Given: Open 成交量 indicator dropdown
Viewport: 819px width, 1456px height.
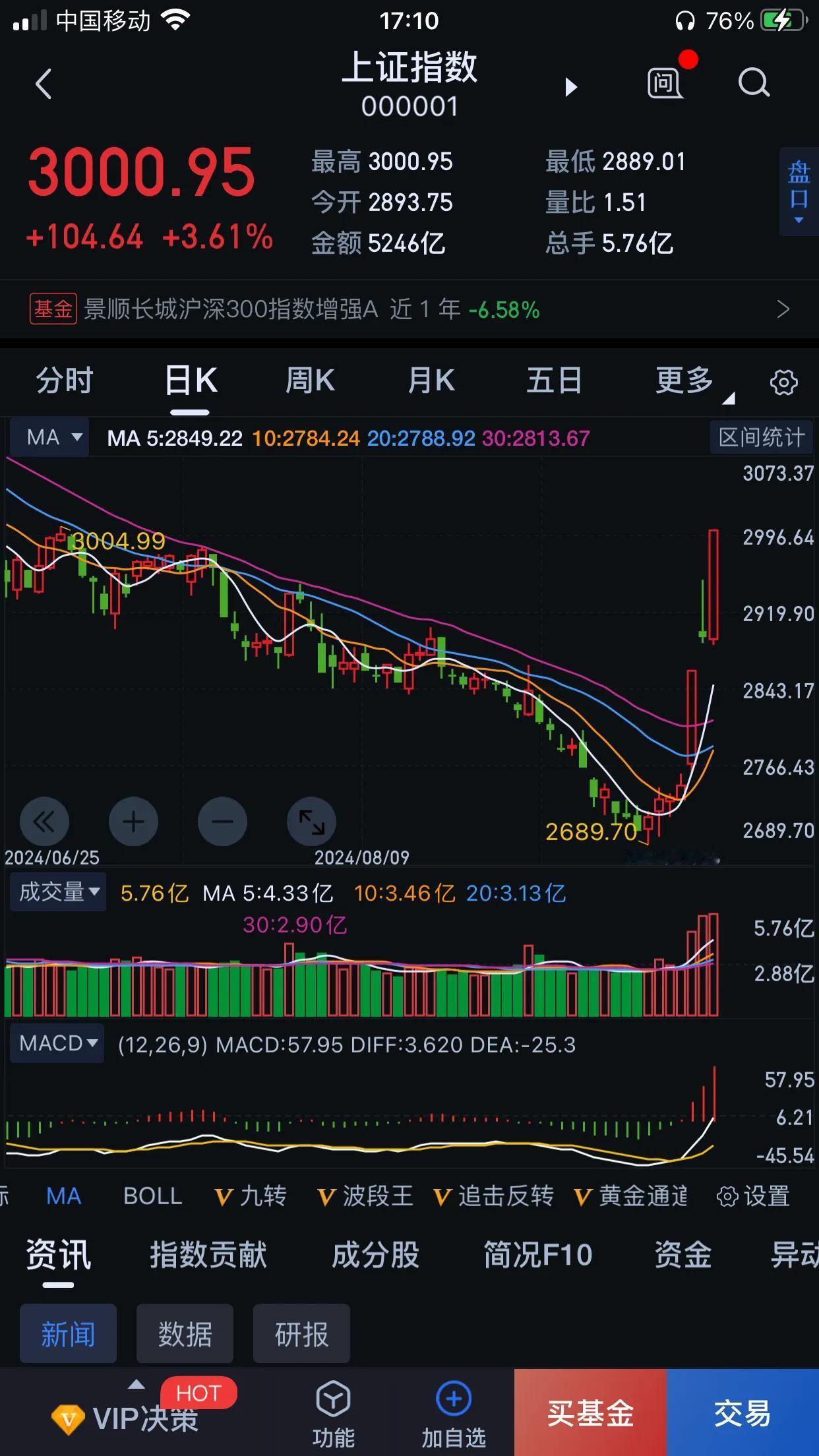Looking at the screenshot, I should point(58,892).
